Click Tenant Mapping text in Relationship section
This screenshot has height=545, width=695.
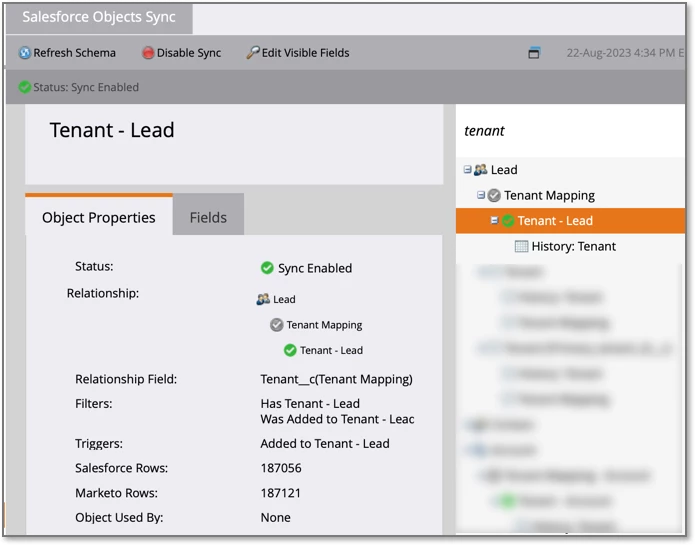tap(324, 325)
